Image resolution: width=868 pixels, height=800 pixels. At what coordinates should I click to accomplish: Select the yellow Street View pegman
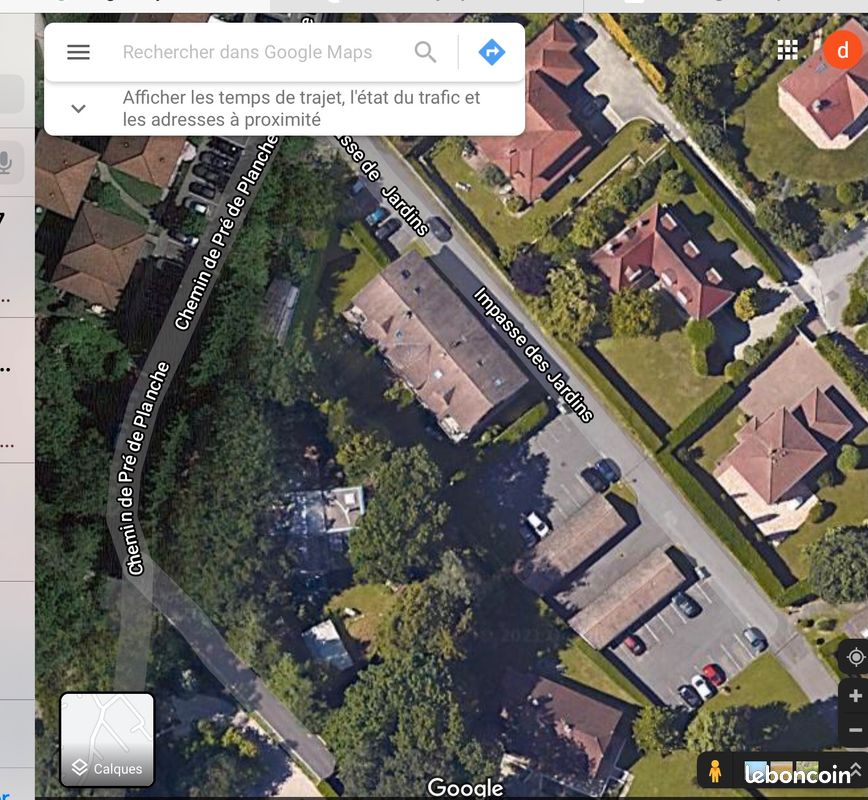point(715,771)
